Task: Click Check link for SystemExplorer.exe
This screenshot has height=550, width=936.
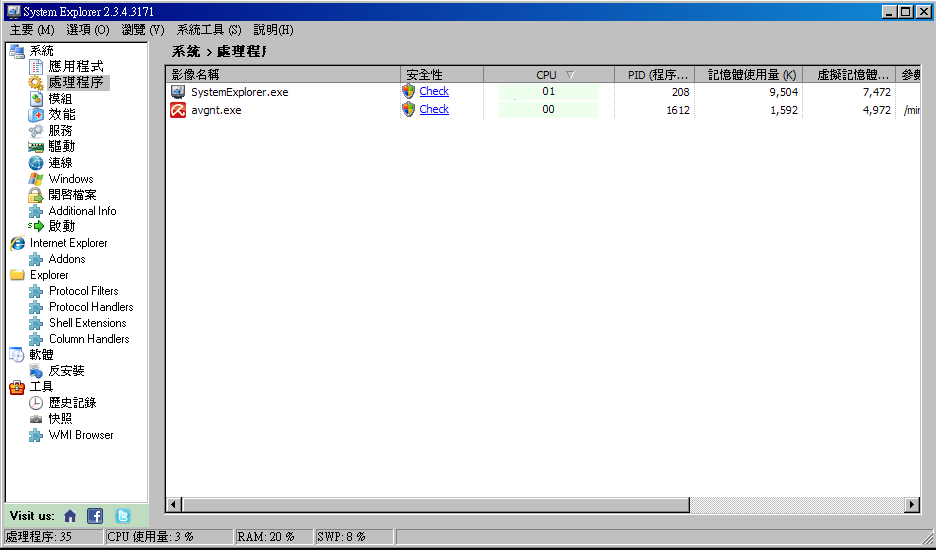Action: [434, 91]
